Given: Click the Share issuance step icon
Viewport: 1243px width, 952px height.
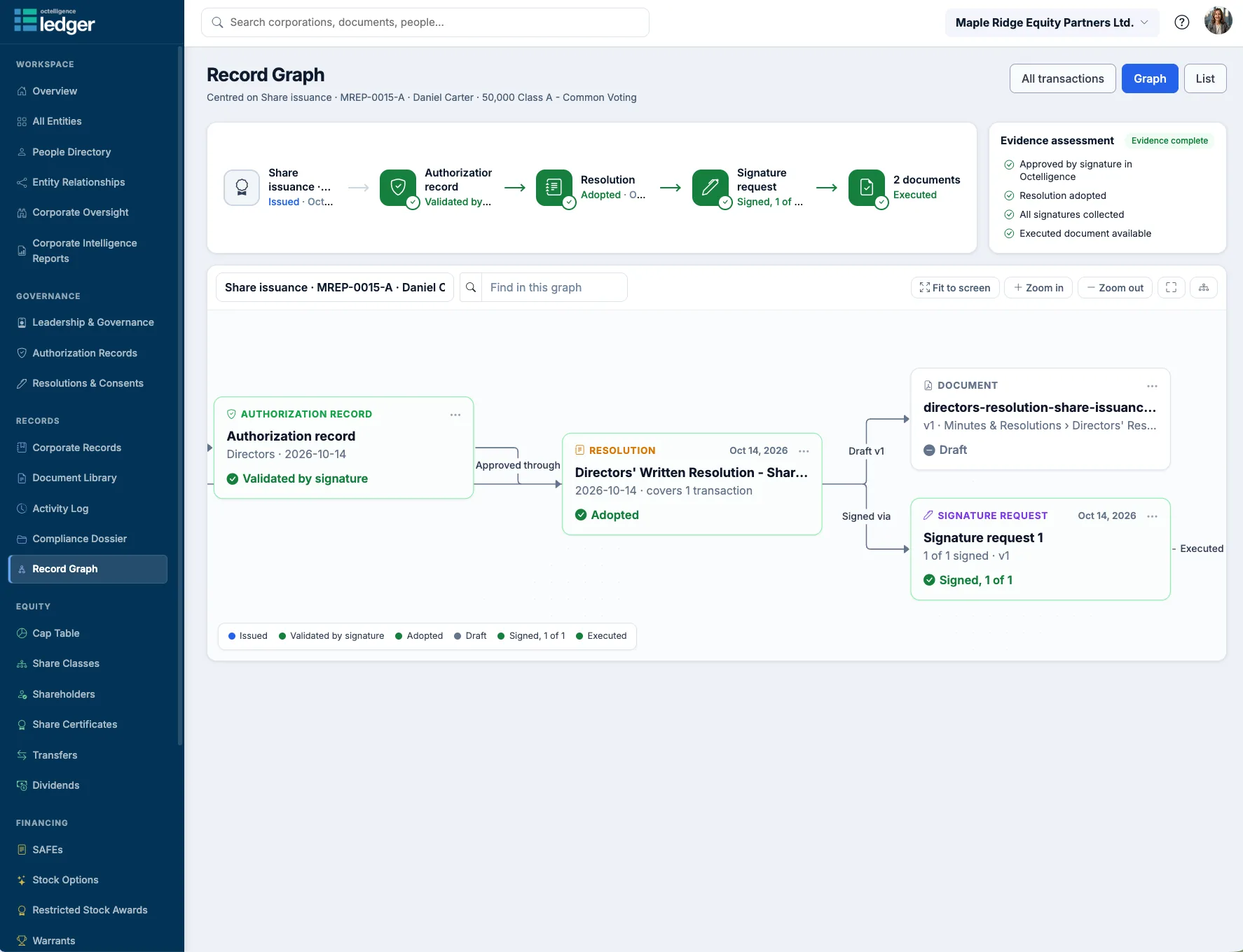Looking at the screenshot, I should point(242,187).
